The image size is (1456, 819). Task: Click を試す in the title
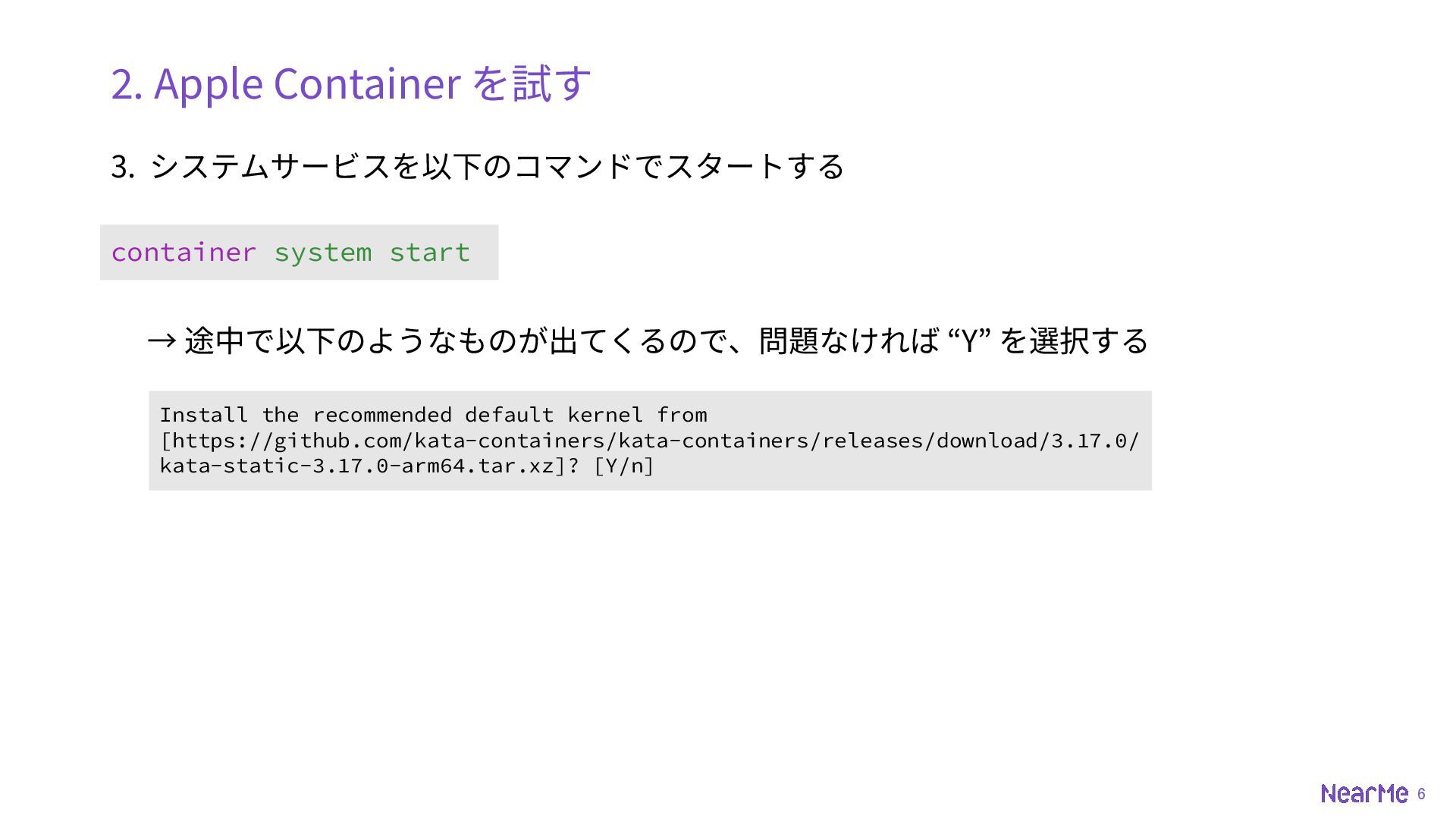click(531, 83)
